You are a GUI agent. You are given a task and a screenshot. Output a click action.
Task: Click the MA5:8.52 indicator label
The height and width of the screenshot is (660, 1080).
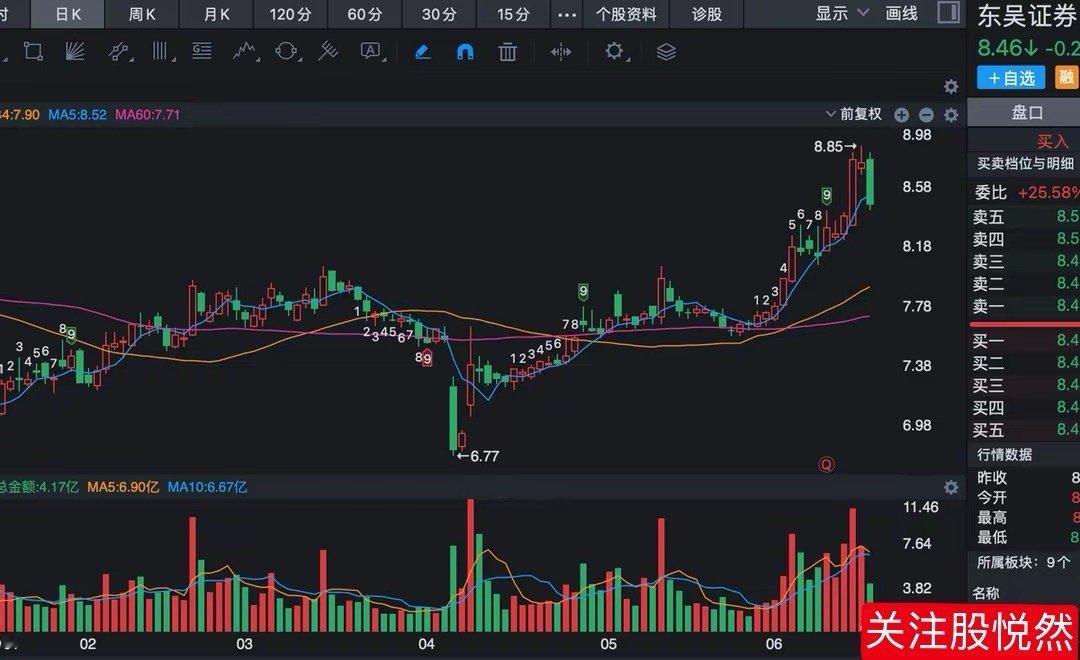coord(77,114)
